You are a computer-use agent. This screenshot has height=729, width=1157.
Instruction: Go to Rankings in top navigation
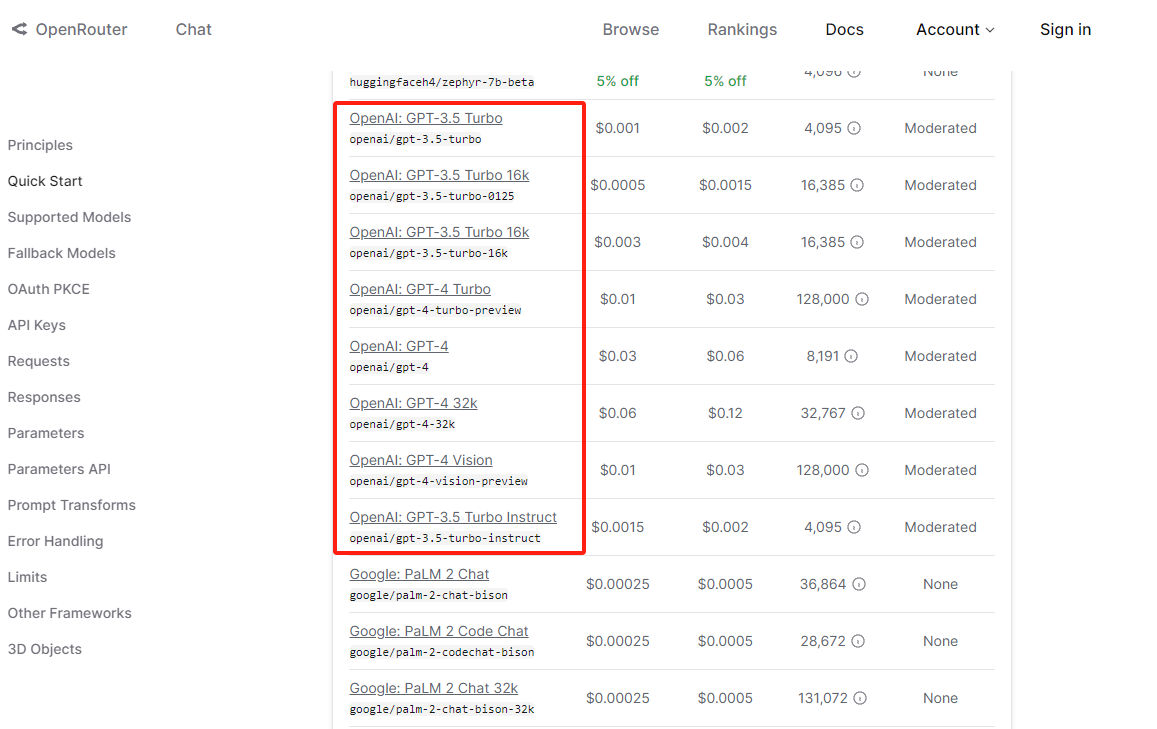coord(742,30)
